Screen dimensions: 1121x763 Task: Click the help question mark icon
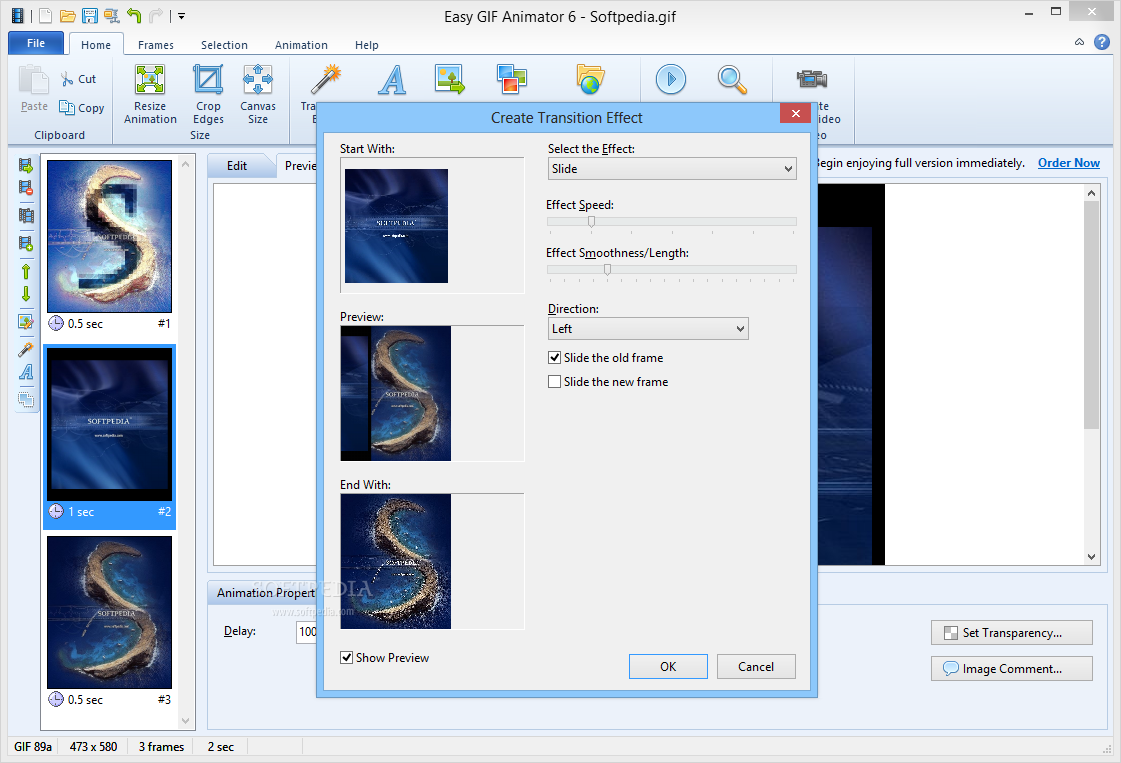[1102, 42]
